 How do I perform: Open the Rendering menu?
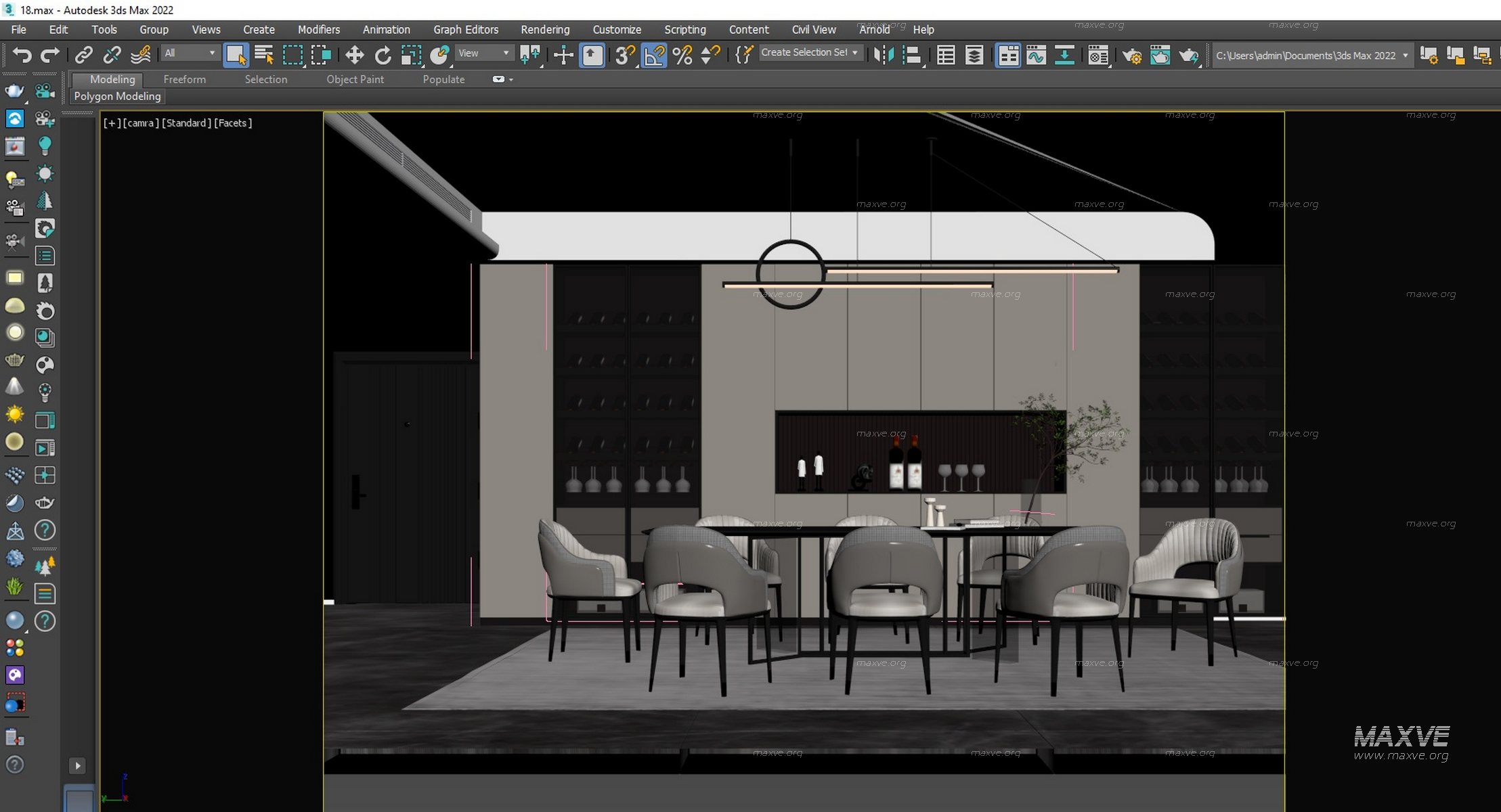[545, 30]
